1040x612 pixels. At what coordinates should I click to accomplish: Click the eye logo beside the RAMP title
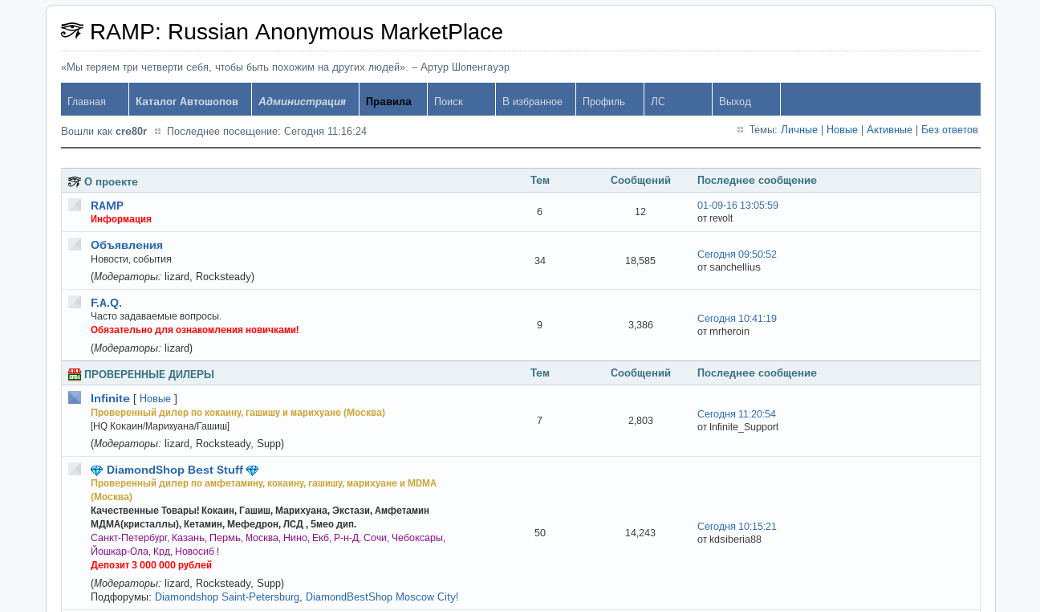tap(72, 32)
